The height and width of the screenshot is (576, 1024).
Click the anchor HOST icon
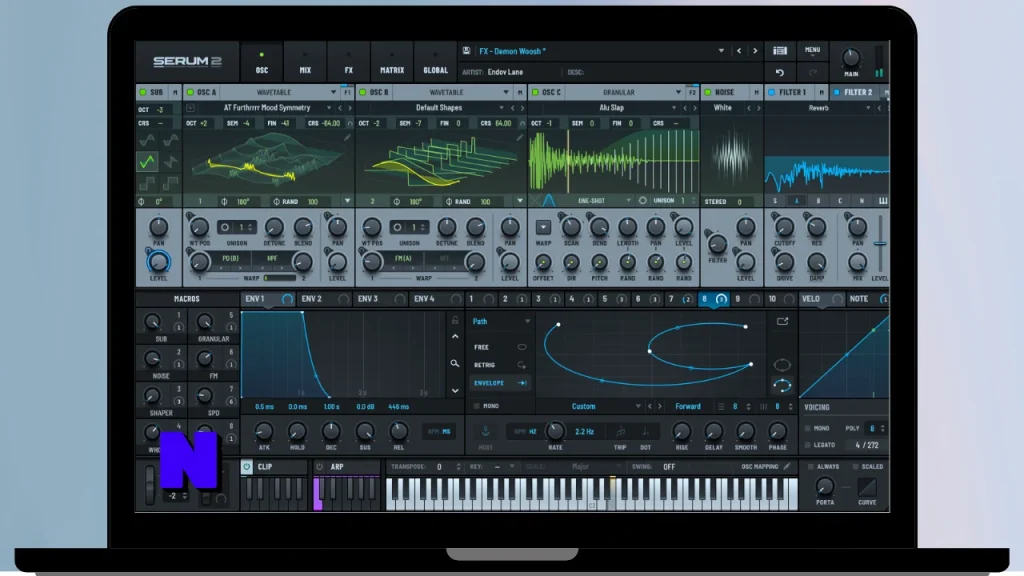click(x=485, y=432)
